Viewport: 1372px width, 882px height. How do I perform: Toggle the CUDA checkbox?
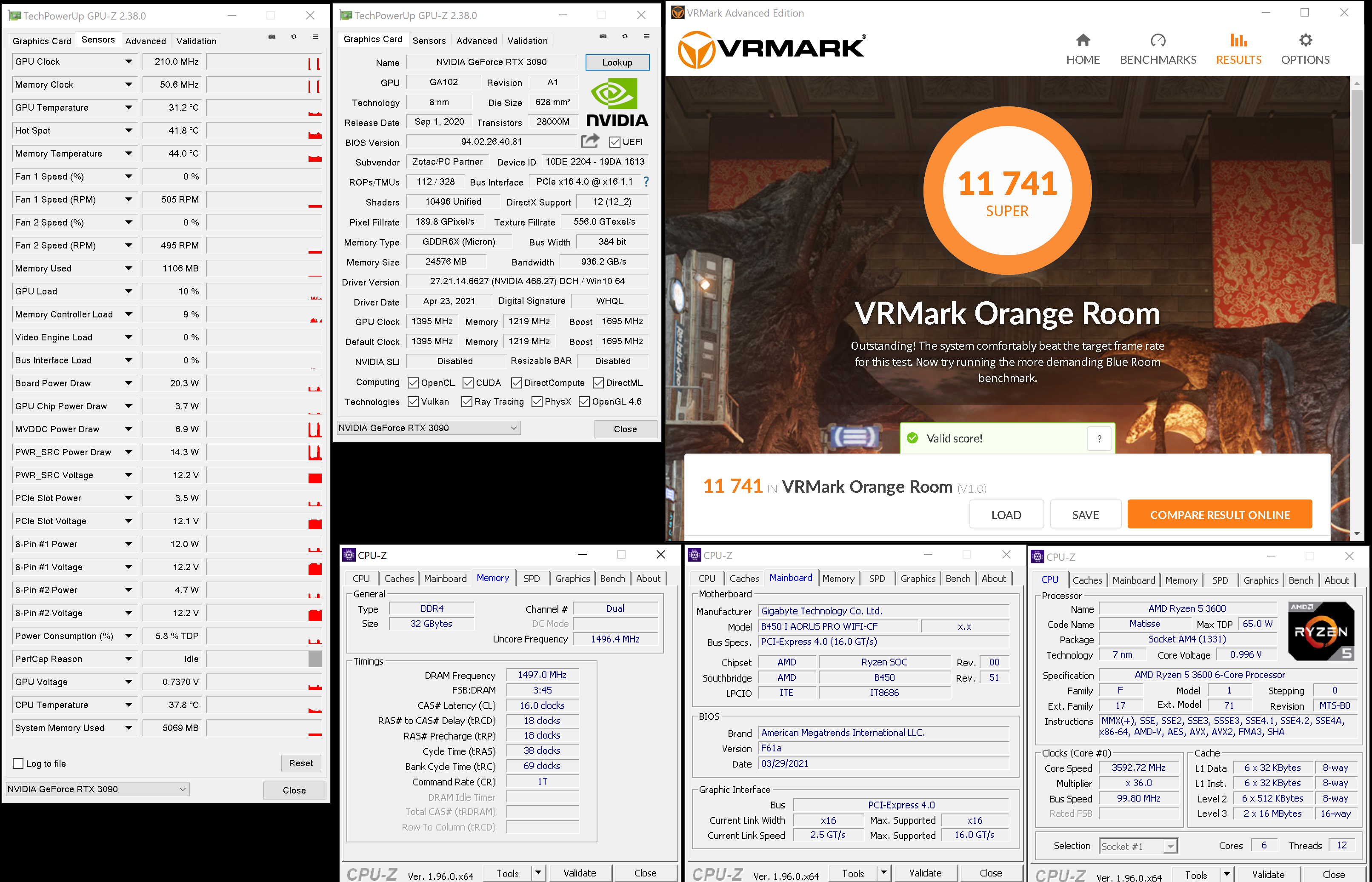pos(468,382)
